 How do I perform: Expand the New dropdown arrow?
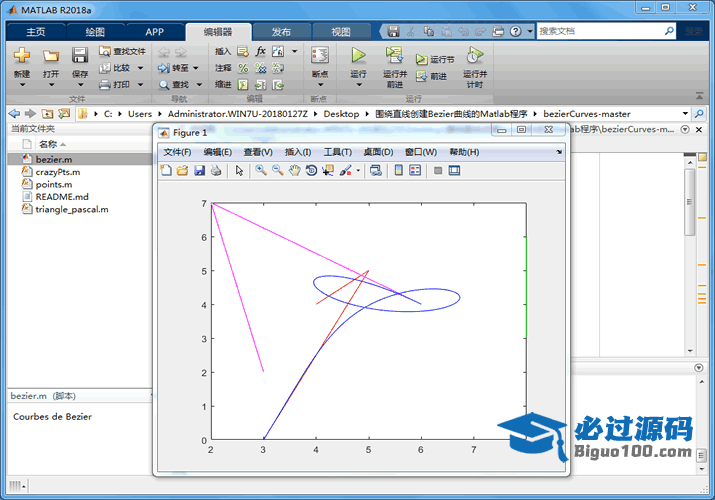pyautogui.click(x=21, y=85)
